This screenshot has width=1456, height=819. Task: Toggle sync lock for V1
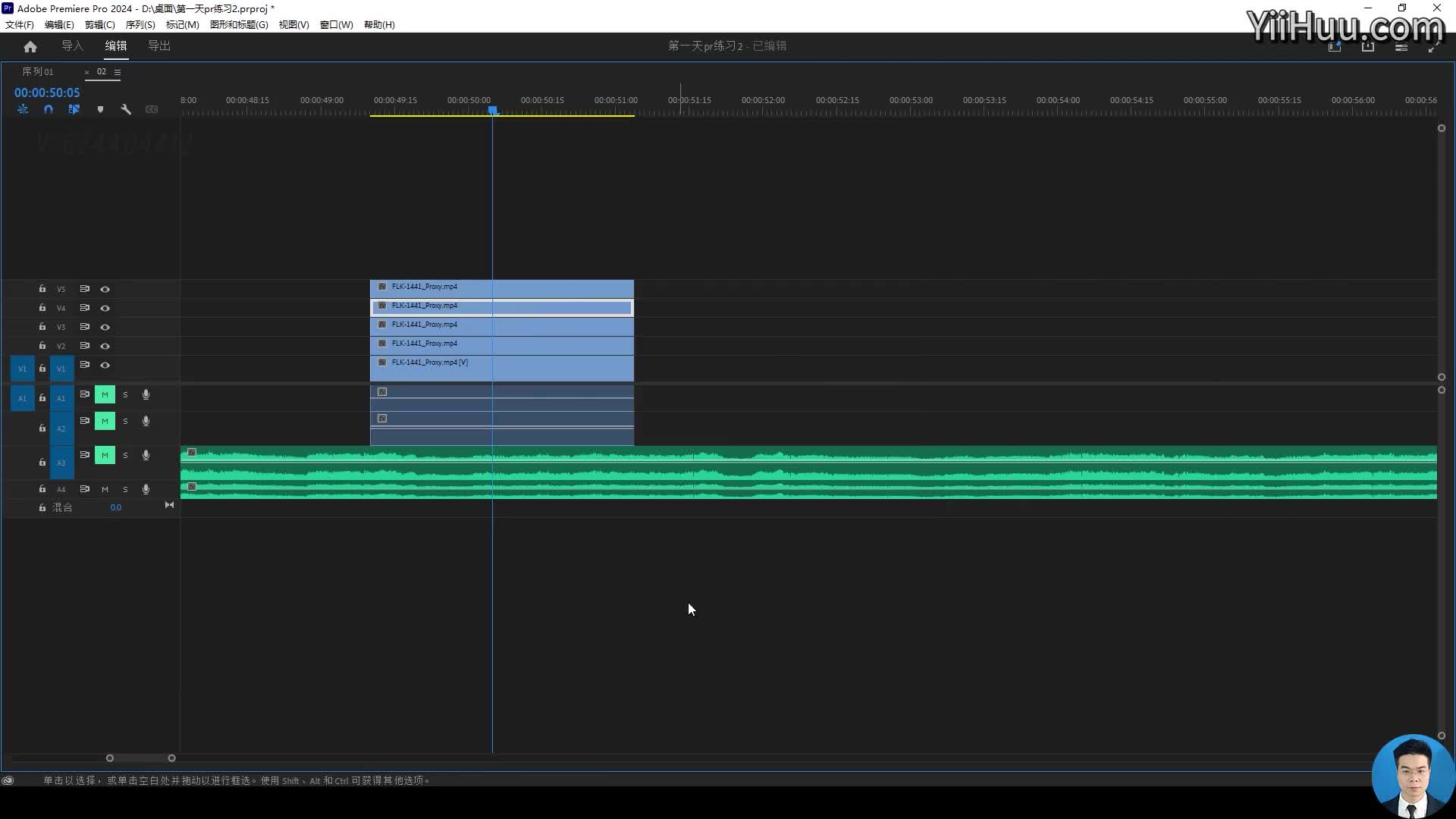coord(85,365)
